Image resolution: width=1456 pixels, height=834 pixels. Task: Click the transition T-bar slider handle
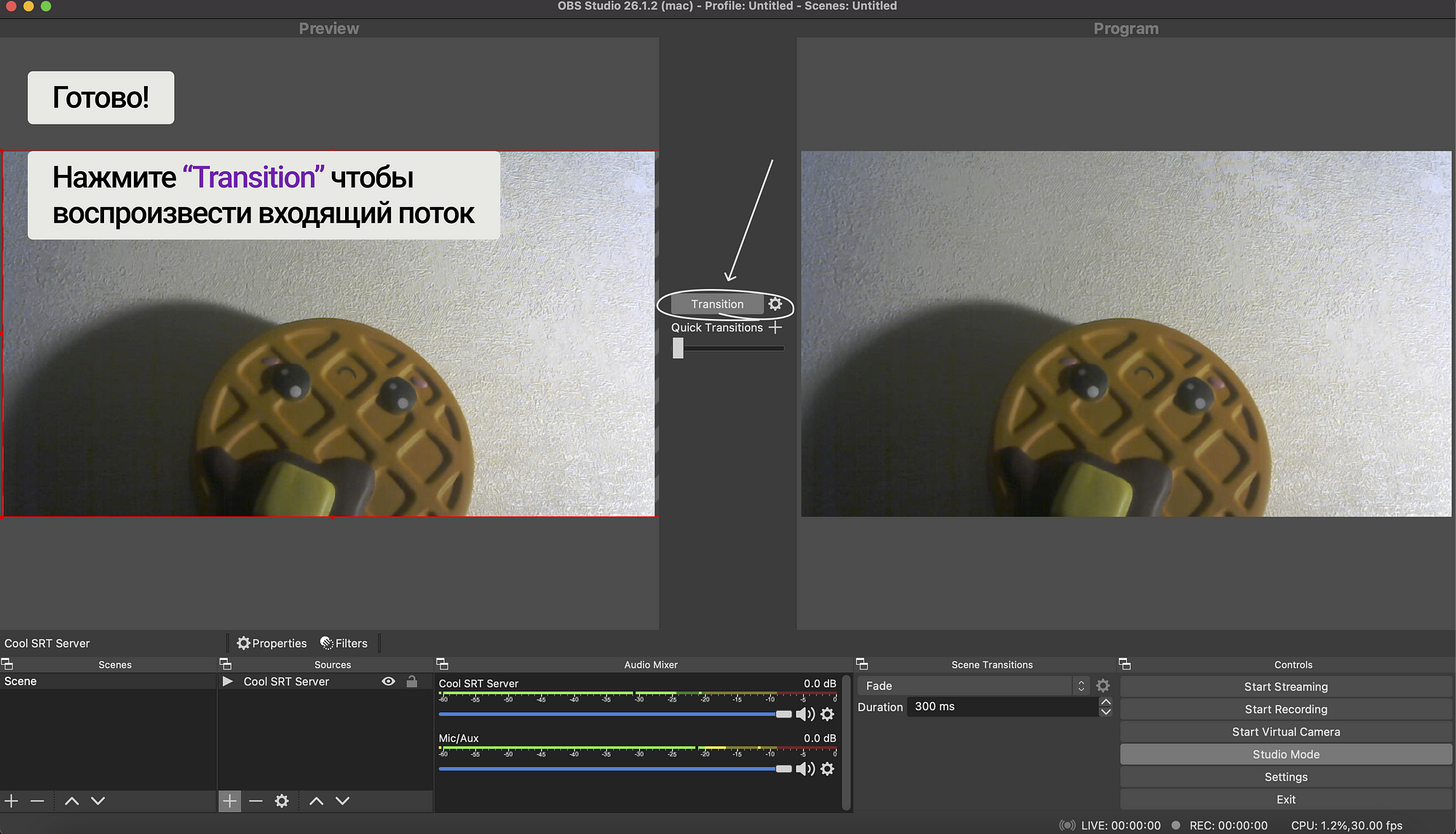(x=678, y=348)
